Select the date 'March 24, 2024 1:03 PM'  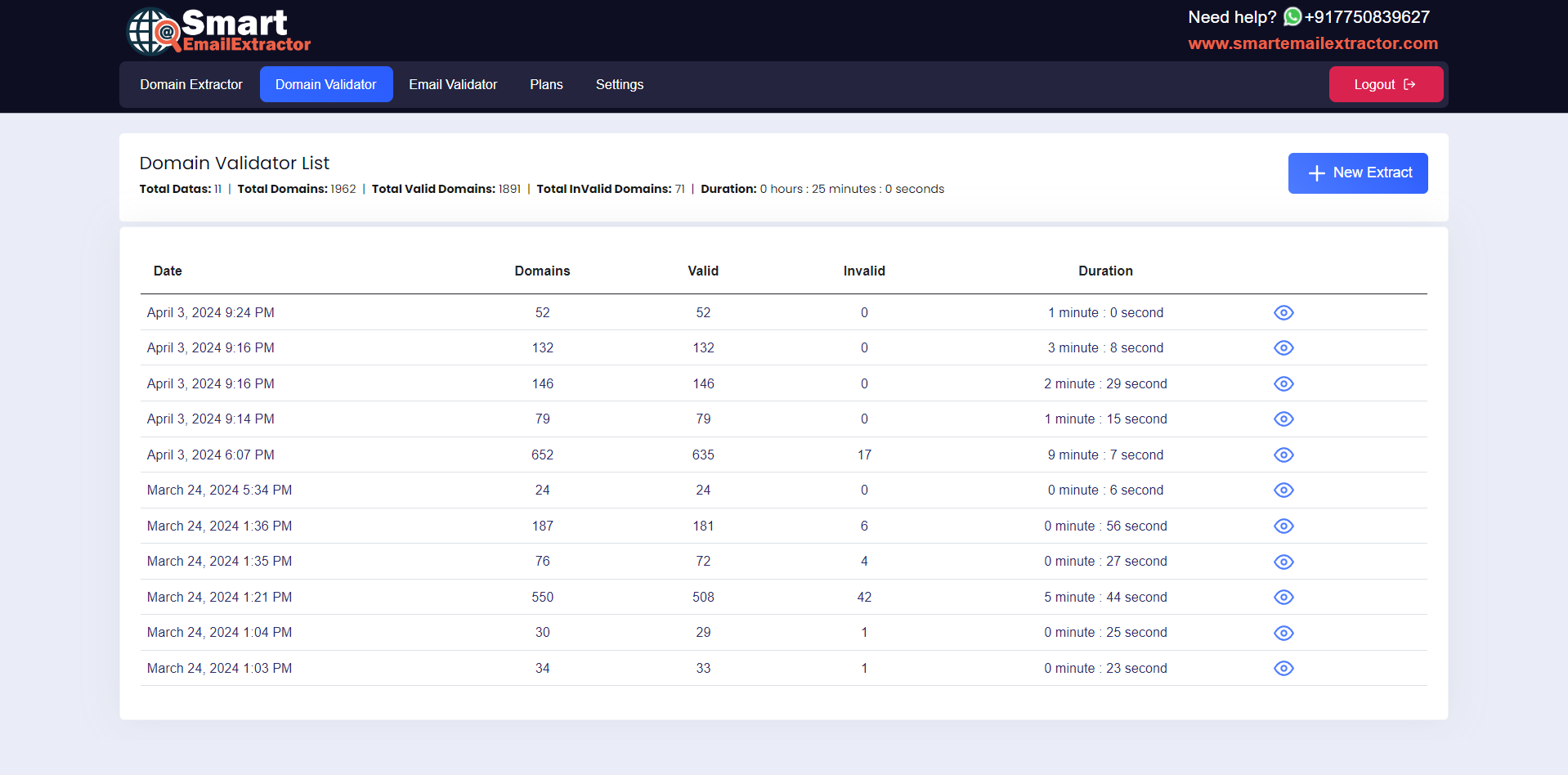point(219,668)
